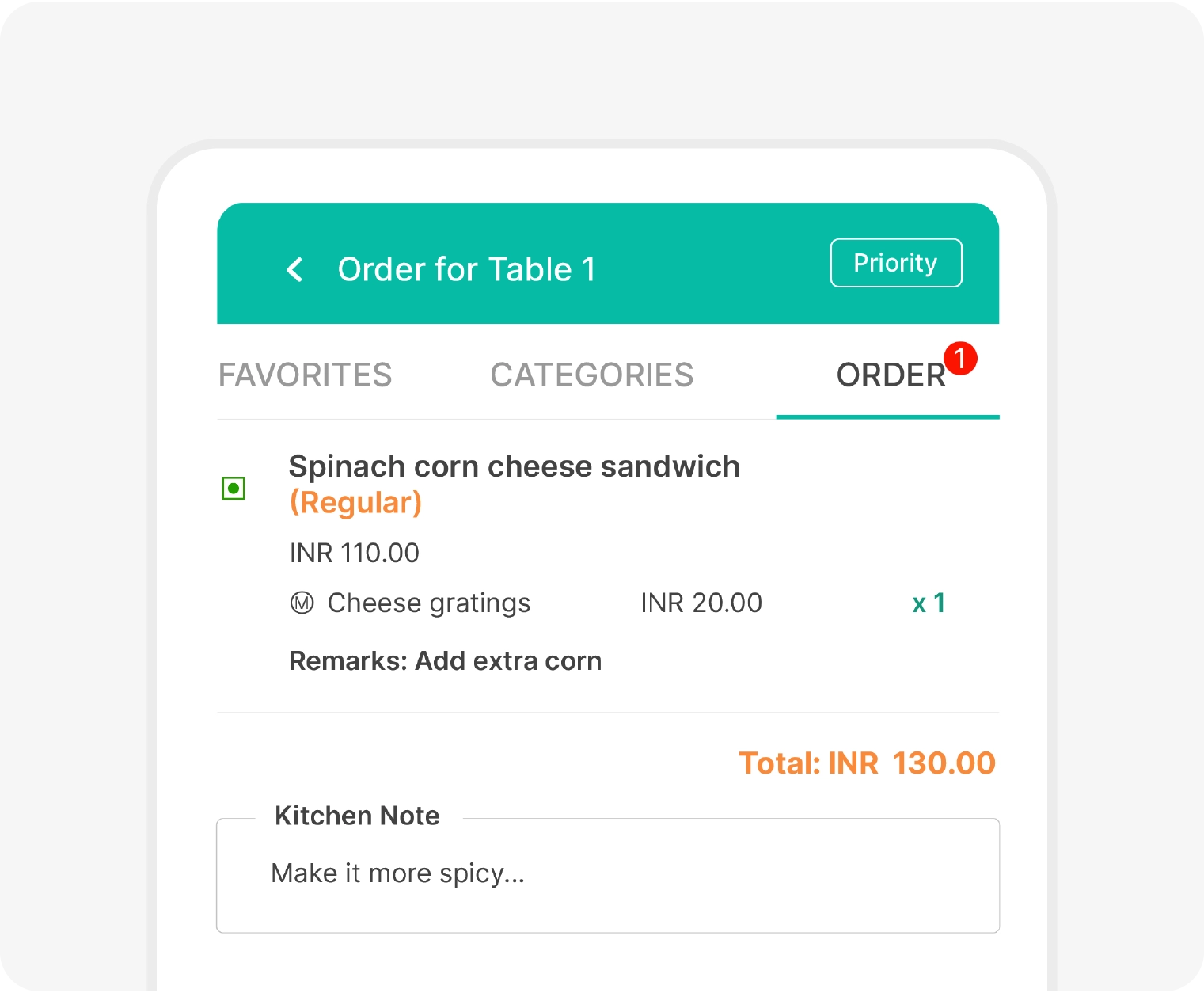
Task: Select the Cheese gratings modifier row
Action: [x=428, y=603]
